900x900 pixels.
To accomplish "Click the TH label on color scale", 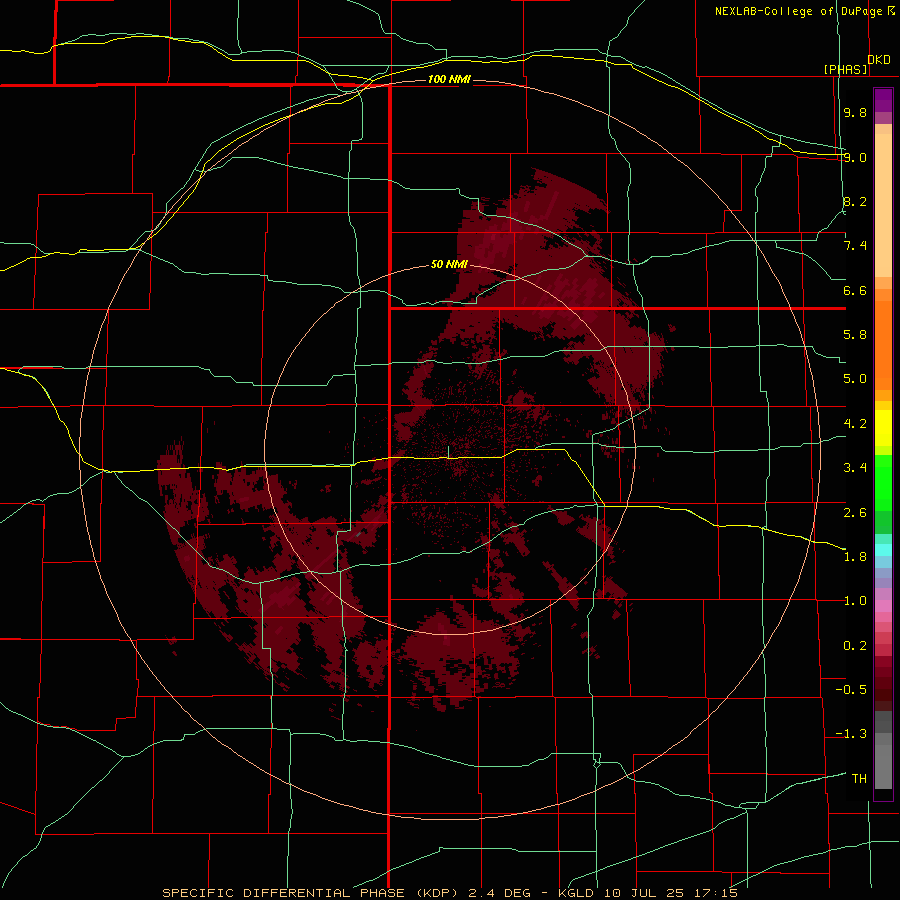I will coord(859,779).
